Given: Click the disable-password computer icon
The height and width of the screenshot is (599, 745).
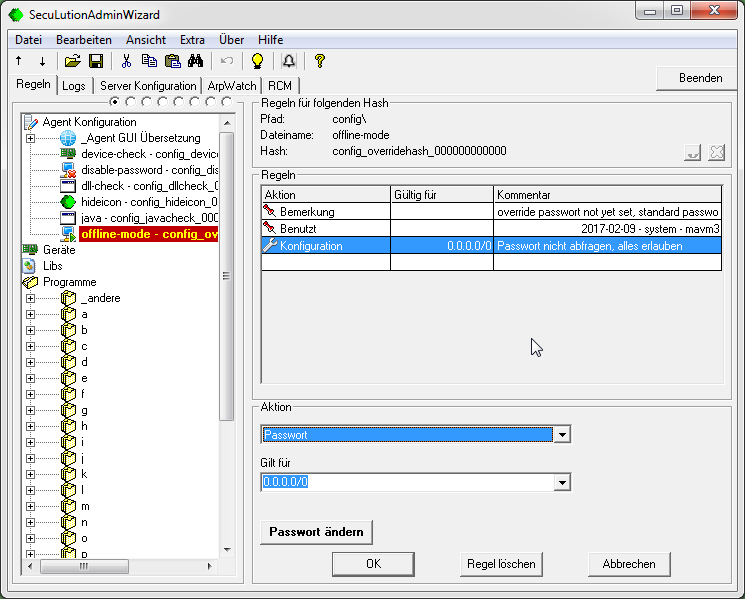Looking at the screenshot, I should click(68, 170).
